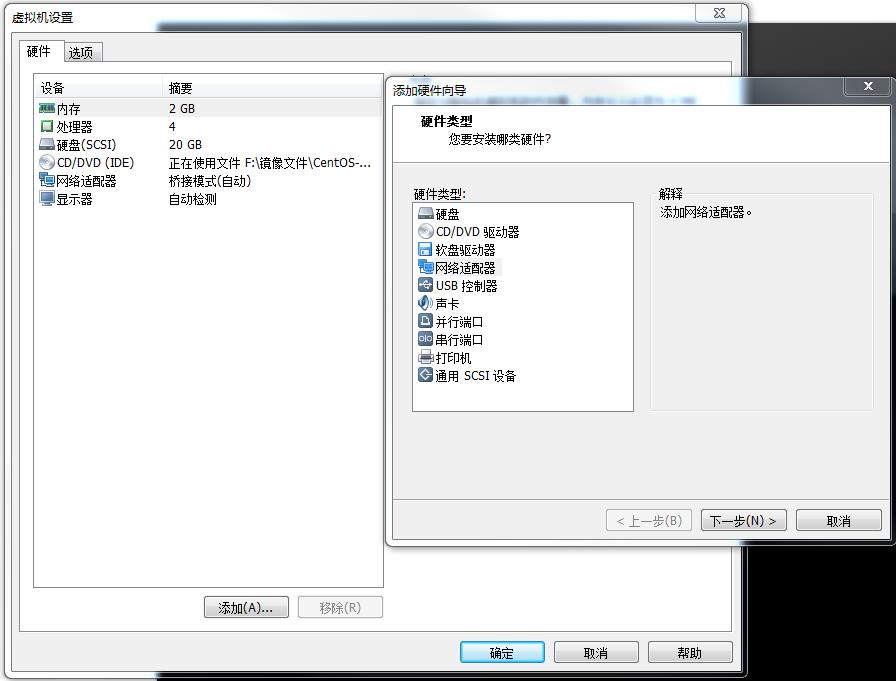Pick the 软盘驱动器 floppy icon

(425, 249)
